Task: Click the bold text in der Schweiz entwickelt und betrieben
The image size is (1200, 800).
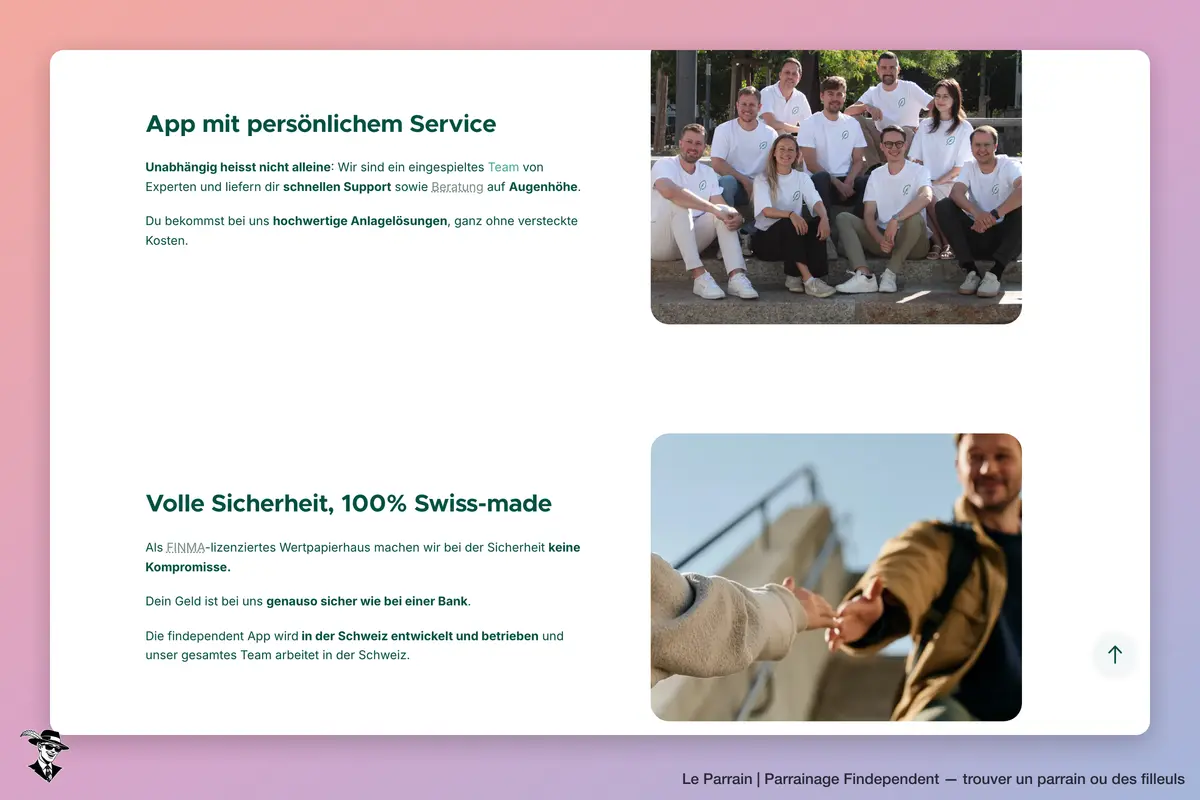Action: pyautogui.click(x=420, y=636)
